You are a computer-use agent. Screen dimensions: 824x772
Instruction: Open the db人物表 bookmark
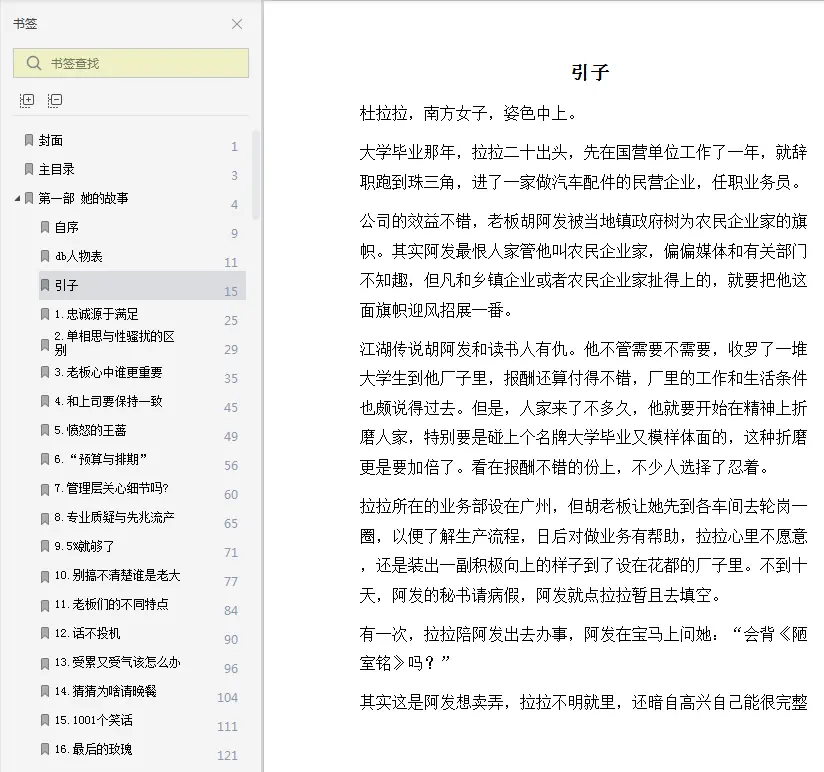click(78, 256)
